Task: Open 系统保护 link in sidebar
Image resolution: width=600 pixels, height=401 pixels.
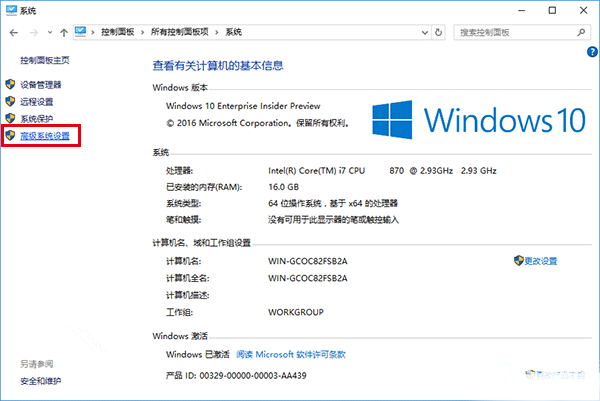Action: pos(37,118)
